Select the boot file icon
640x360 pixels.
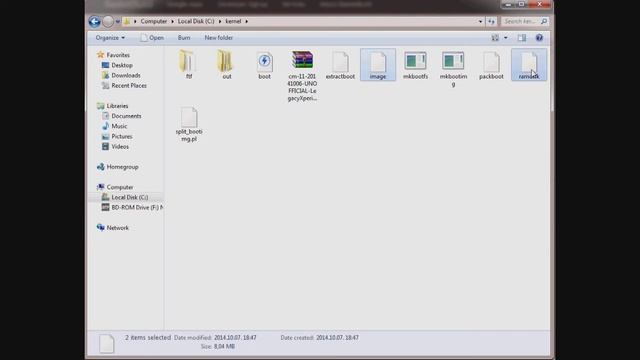click(264, 64)
